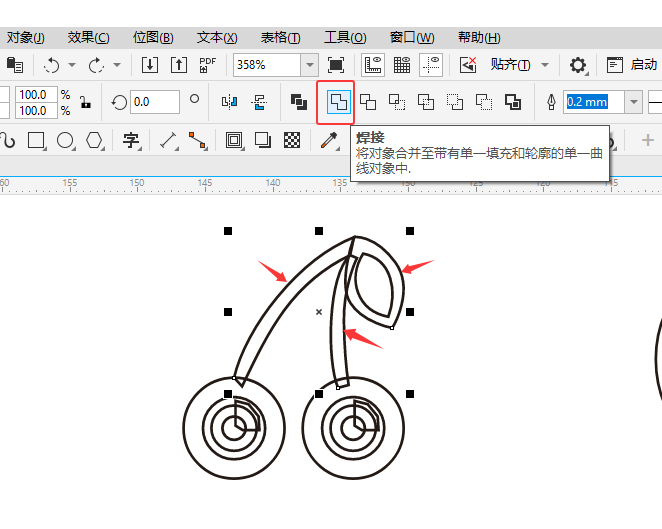Open the 工具(O) menu
662x529 pixels.
click(x=345, y=38)
